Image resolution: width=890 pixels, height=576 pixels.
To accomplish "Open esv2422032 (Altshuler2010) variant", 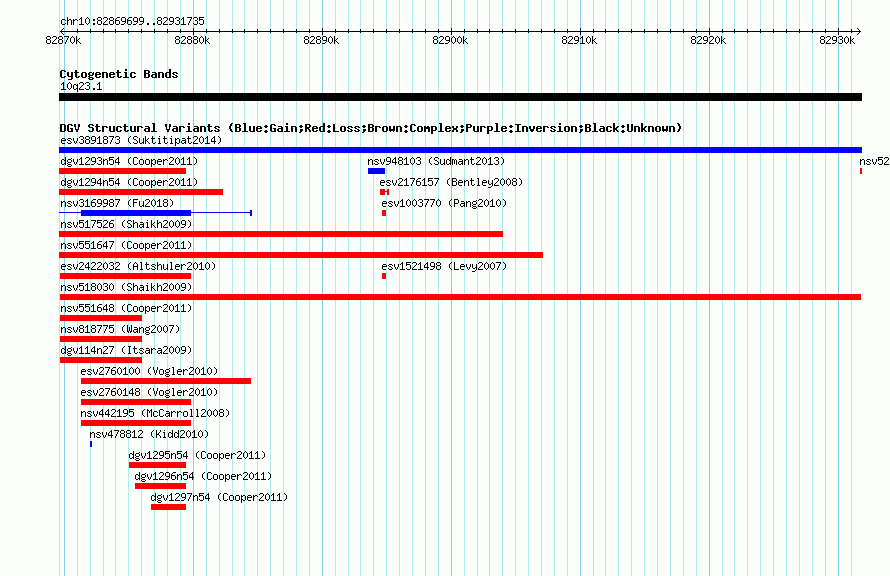I will (x=138, y=266).
